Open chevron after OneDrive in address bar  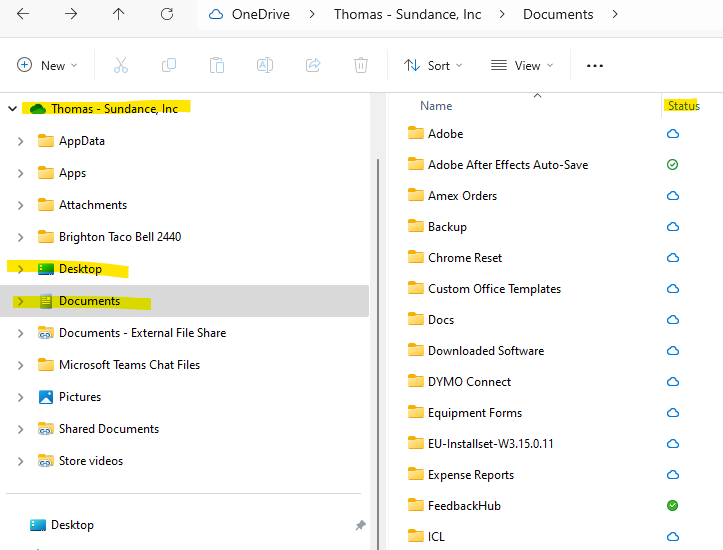[312, 14]
